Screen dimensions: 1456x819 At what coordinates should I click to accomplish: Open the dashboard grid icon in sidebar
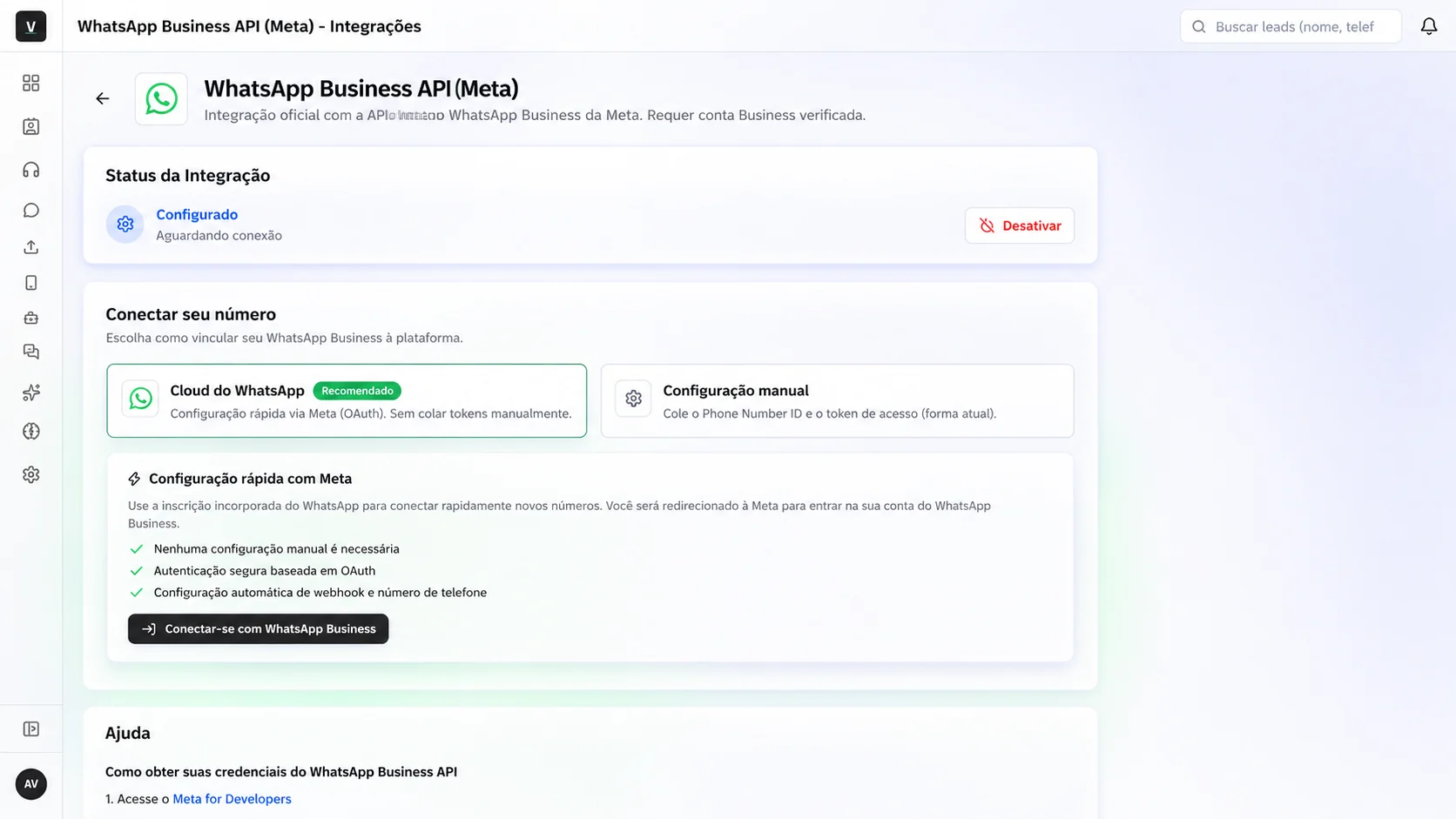(31, 83)
